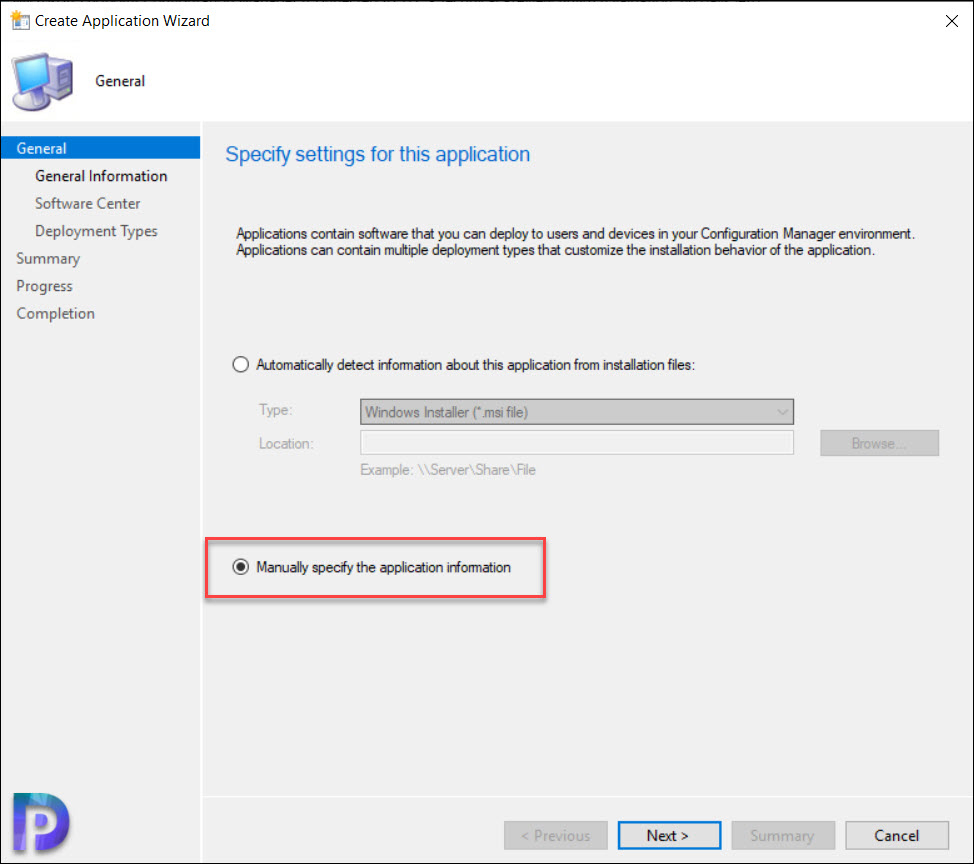Open the Type dropdown for installer format

point(576,412)
